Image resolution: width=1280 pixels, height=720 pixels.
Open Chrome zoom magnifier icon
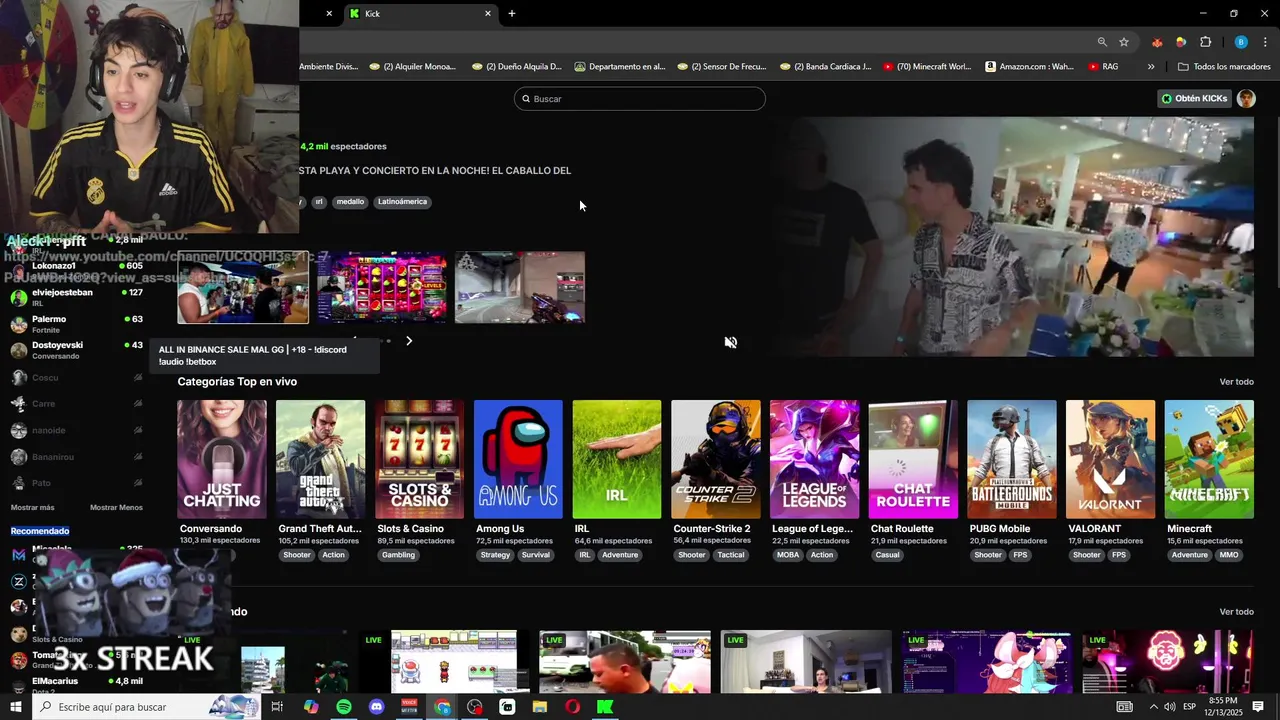[x=1102, y=42]
